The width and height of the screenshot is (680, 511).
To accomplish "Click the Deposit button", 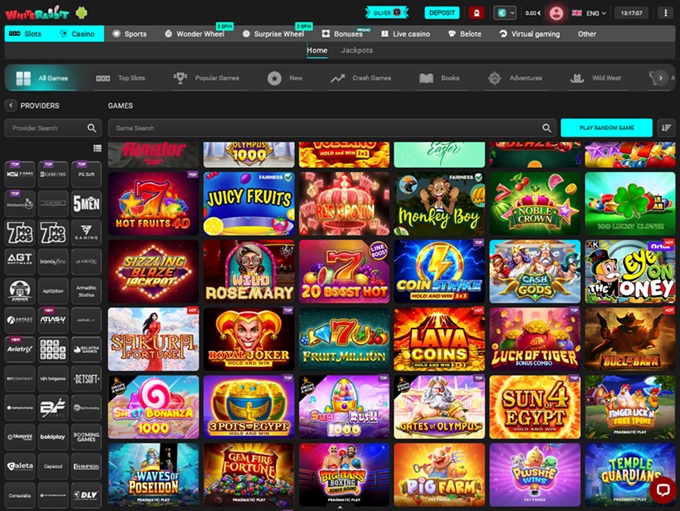I will coord(442,13).
